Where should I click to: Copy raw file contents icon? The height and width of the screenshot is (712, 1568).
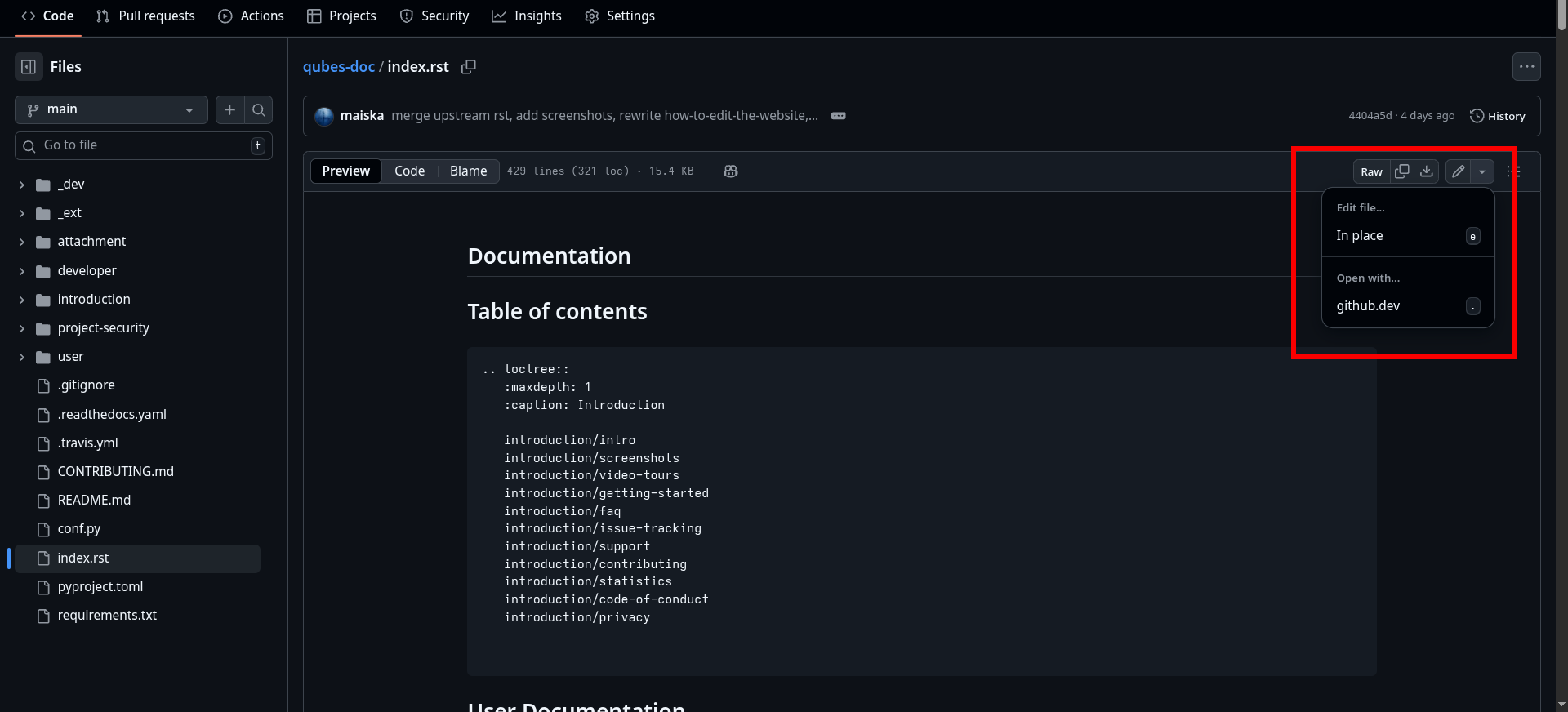tap(1402, 171)
